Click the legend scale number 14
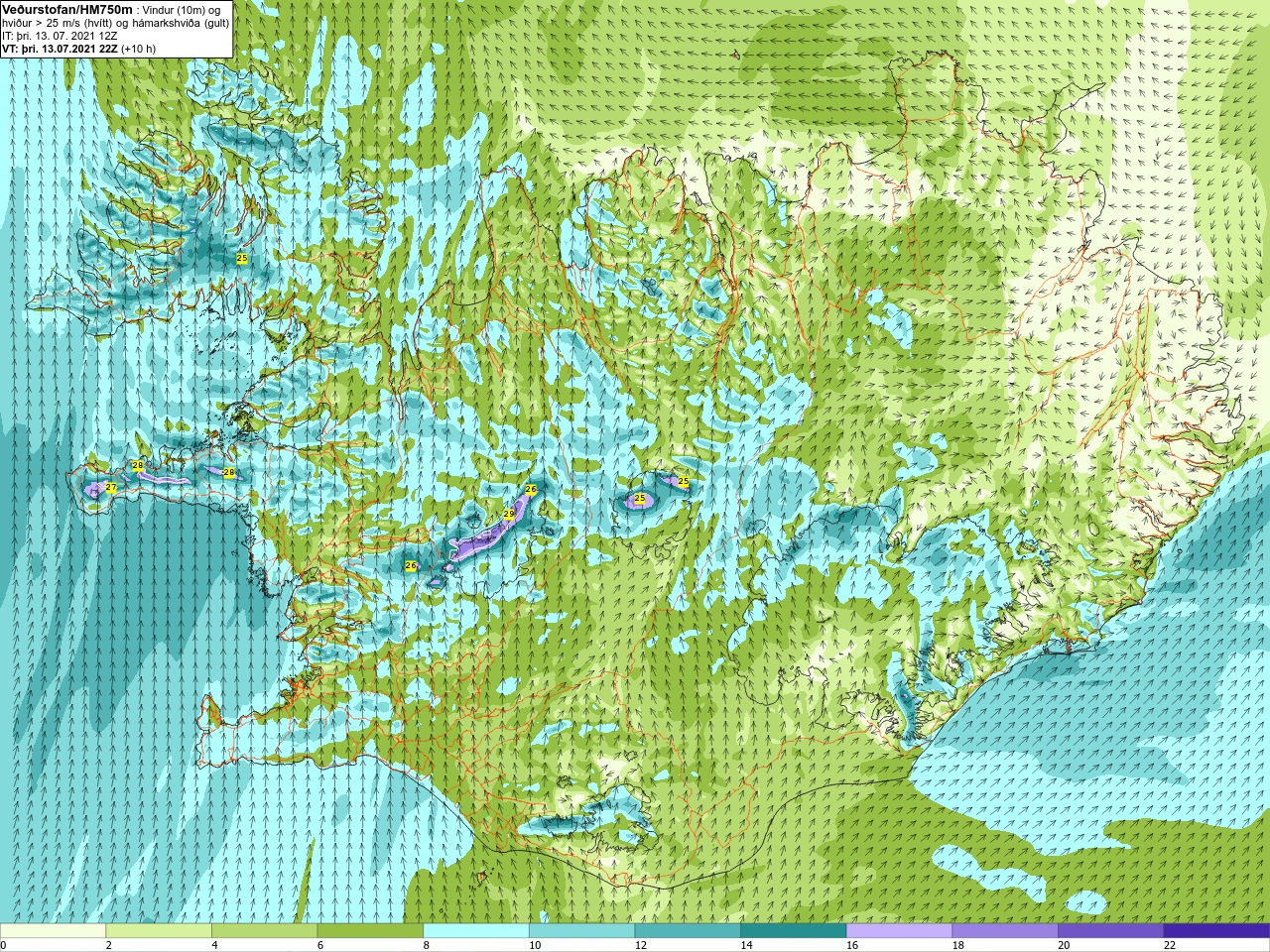 click(746, 945)
